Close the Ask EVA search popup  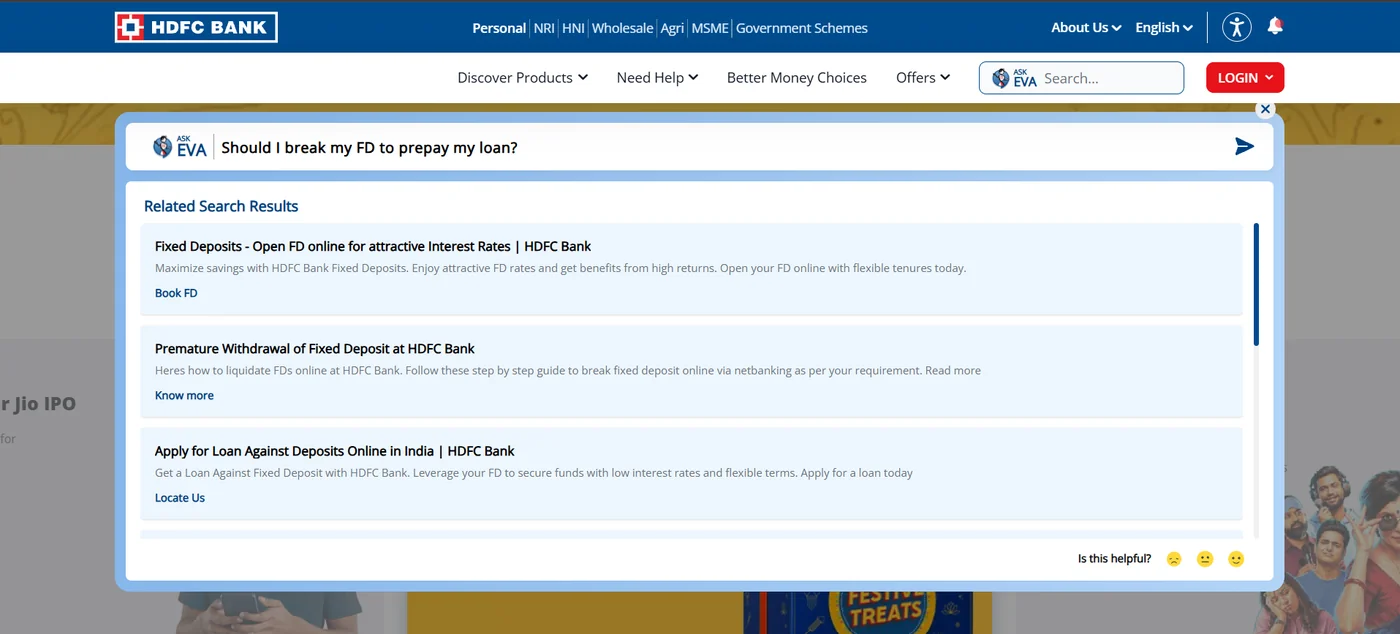click(1266, 109)
